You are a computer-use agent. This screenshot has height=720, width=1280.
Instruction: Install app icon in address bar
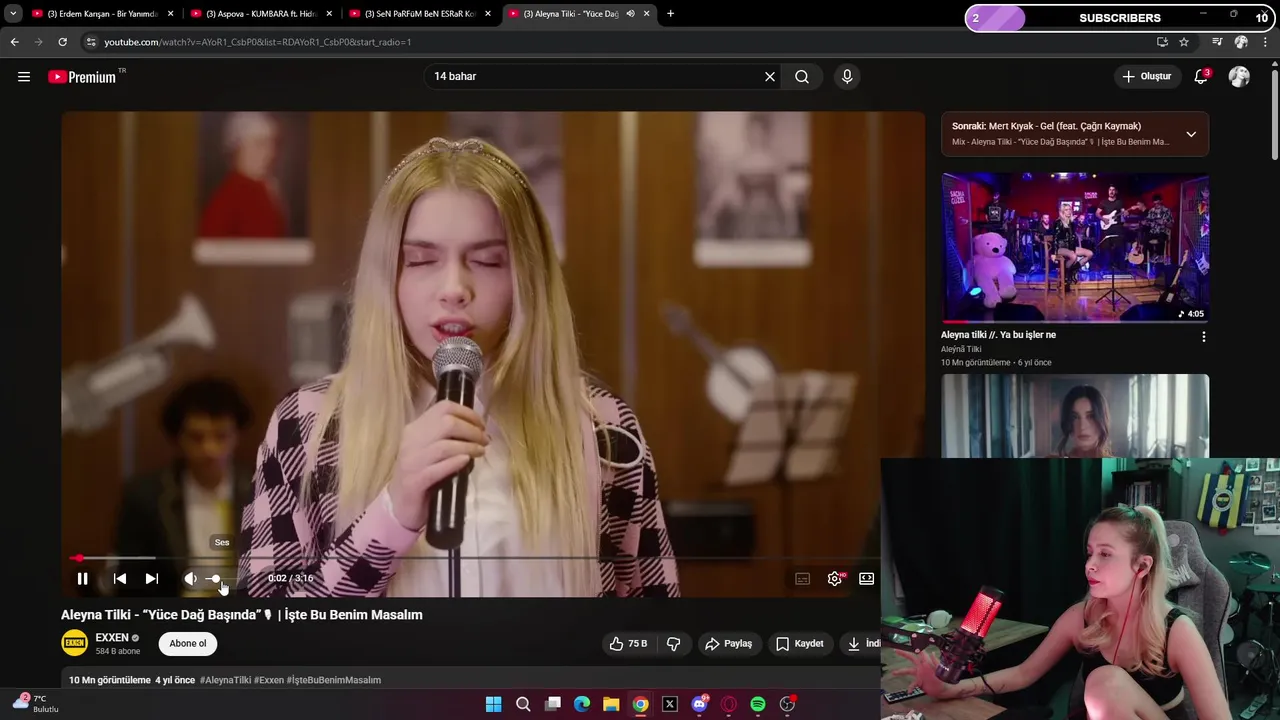(1162, 42)
